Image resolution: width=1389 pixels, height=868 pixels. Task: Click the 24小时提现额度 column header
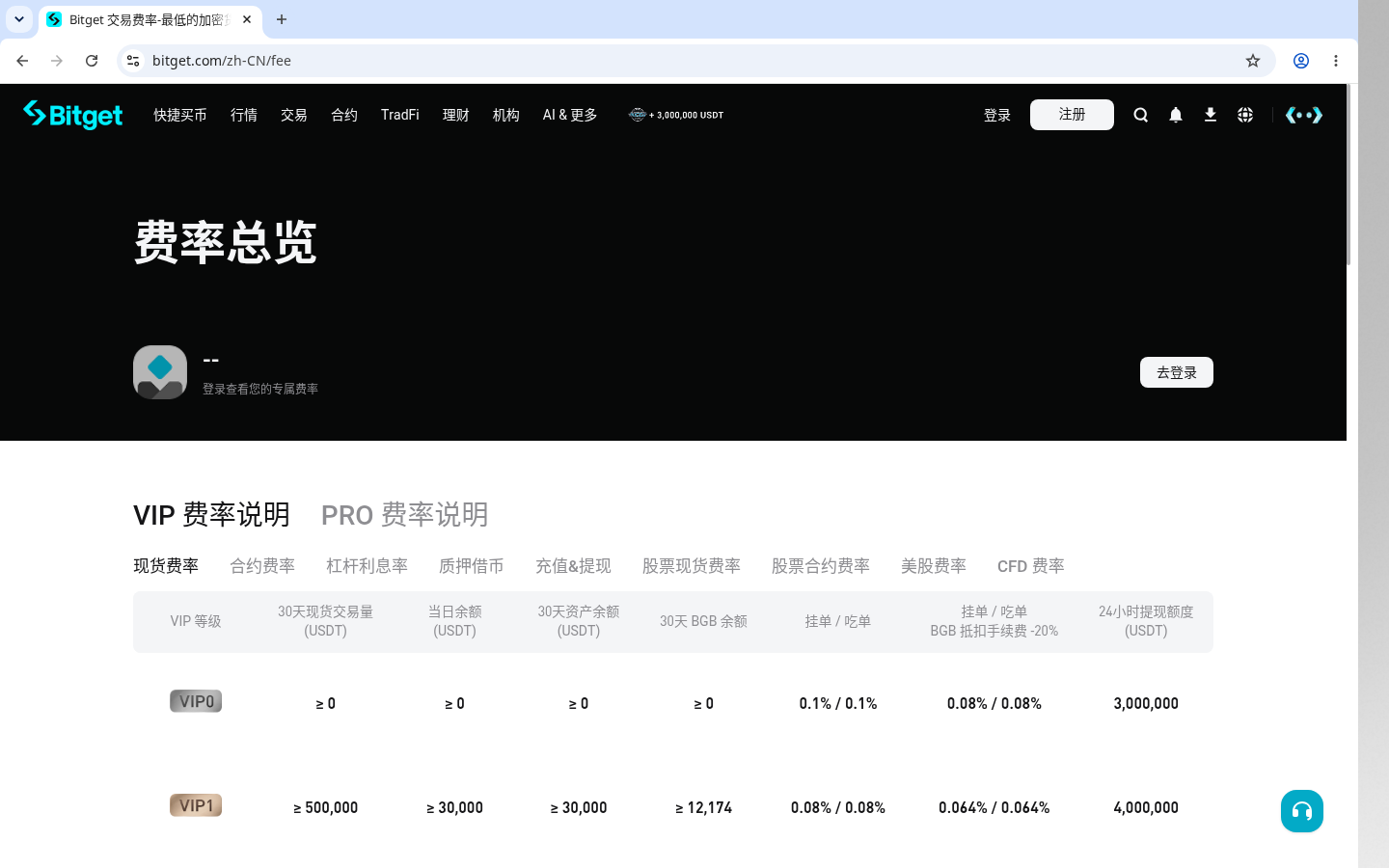coord(1146,621)
